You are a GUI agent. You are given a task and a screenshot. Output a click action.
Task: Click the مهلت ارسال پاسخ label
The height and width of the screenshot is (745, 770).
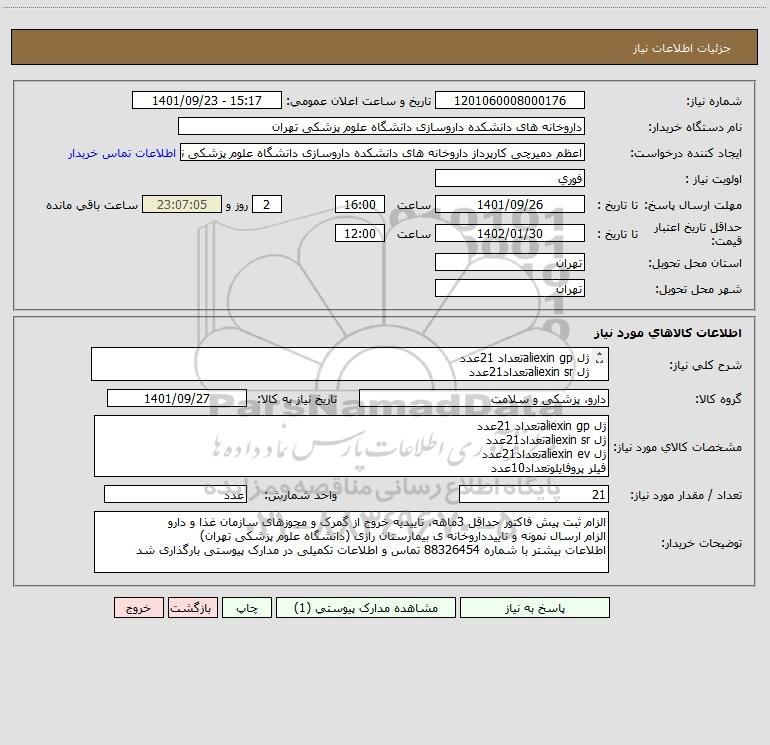pos(693,205)
